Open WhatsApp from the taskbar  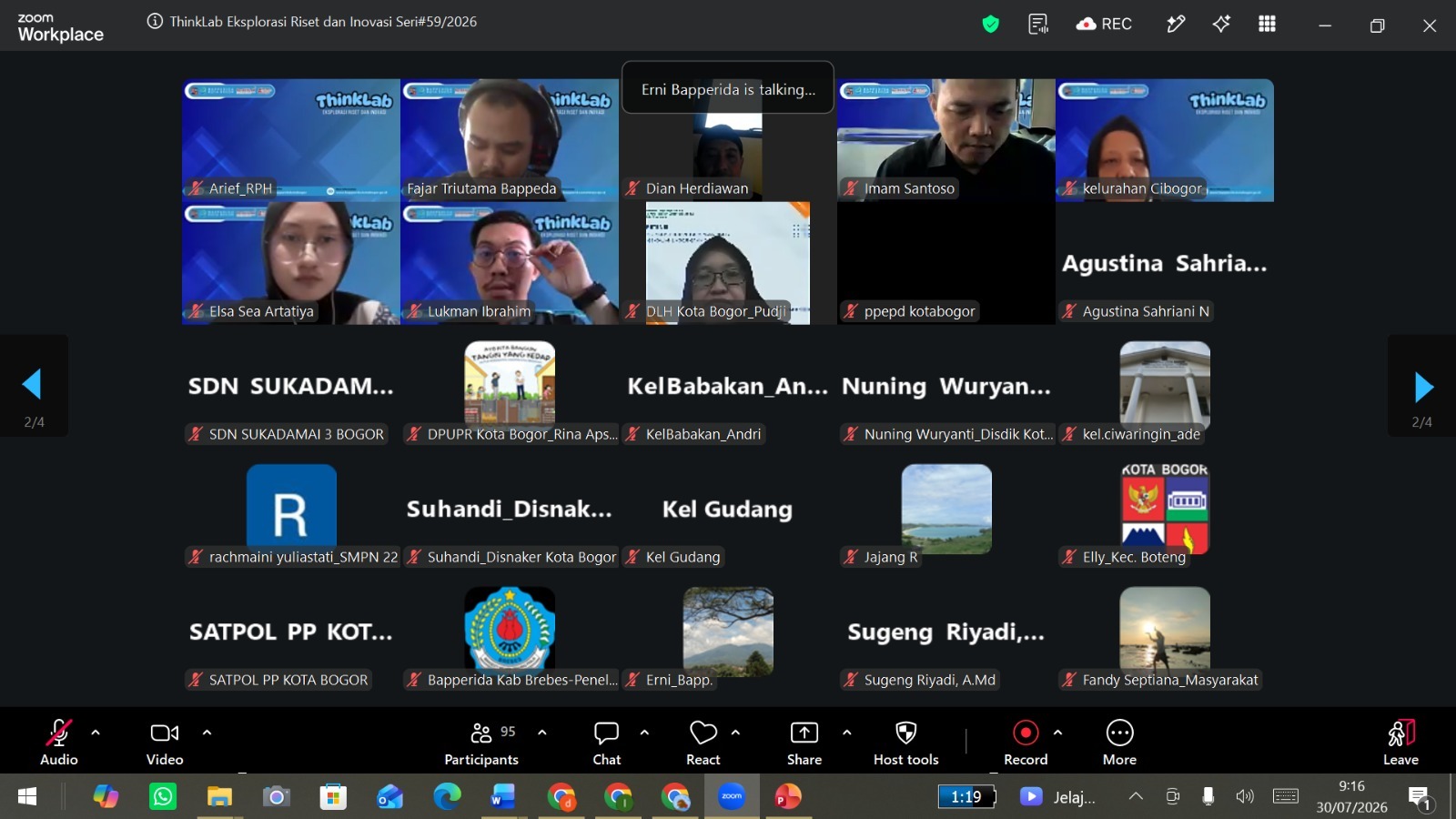pyautogui.click(x=163, y=797)
